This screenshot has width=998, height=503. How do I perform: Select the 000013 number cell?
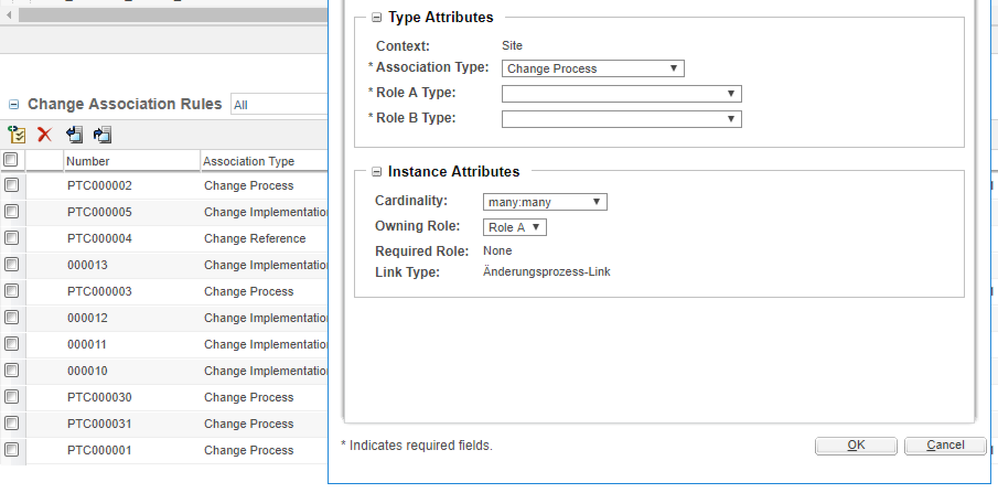coord(87,265)
